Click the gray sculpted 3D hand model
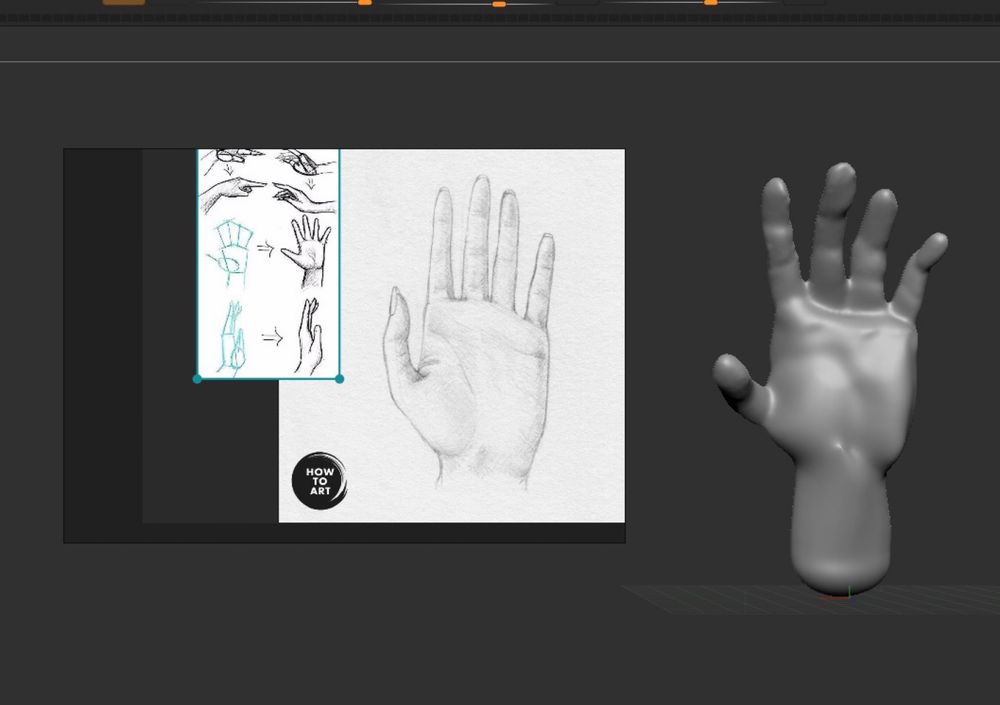The width and height of the screenshot is (1000, 705). click(x=832, y=379)
